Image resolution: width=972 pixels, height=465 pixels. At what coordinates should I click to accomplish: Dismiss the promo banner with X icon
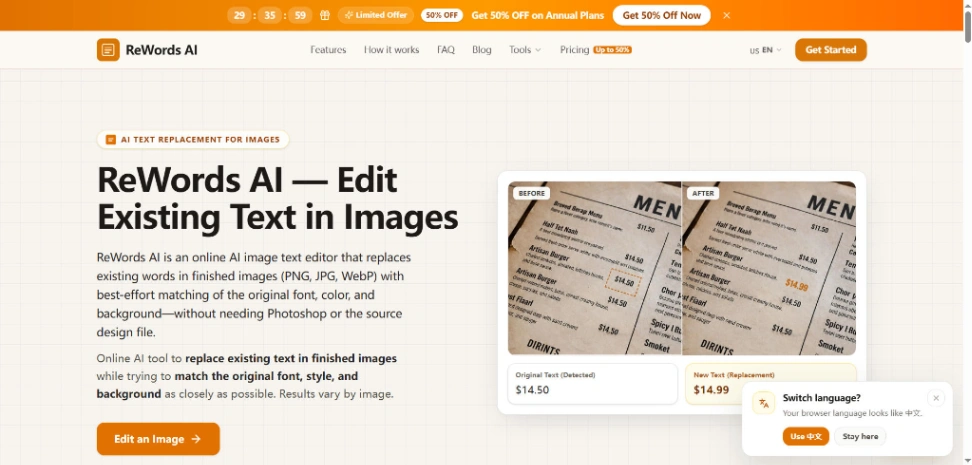tap(727, 16)
